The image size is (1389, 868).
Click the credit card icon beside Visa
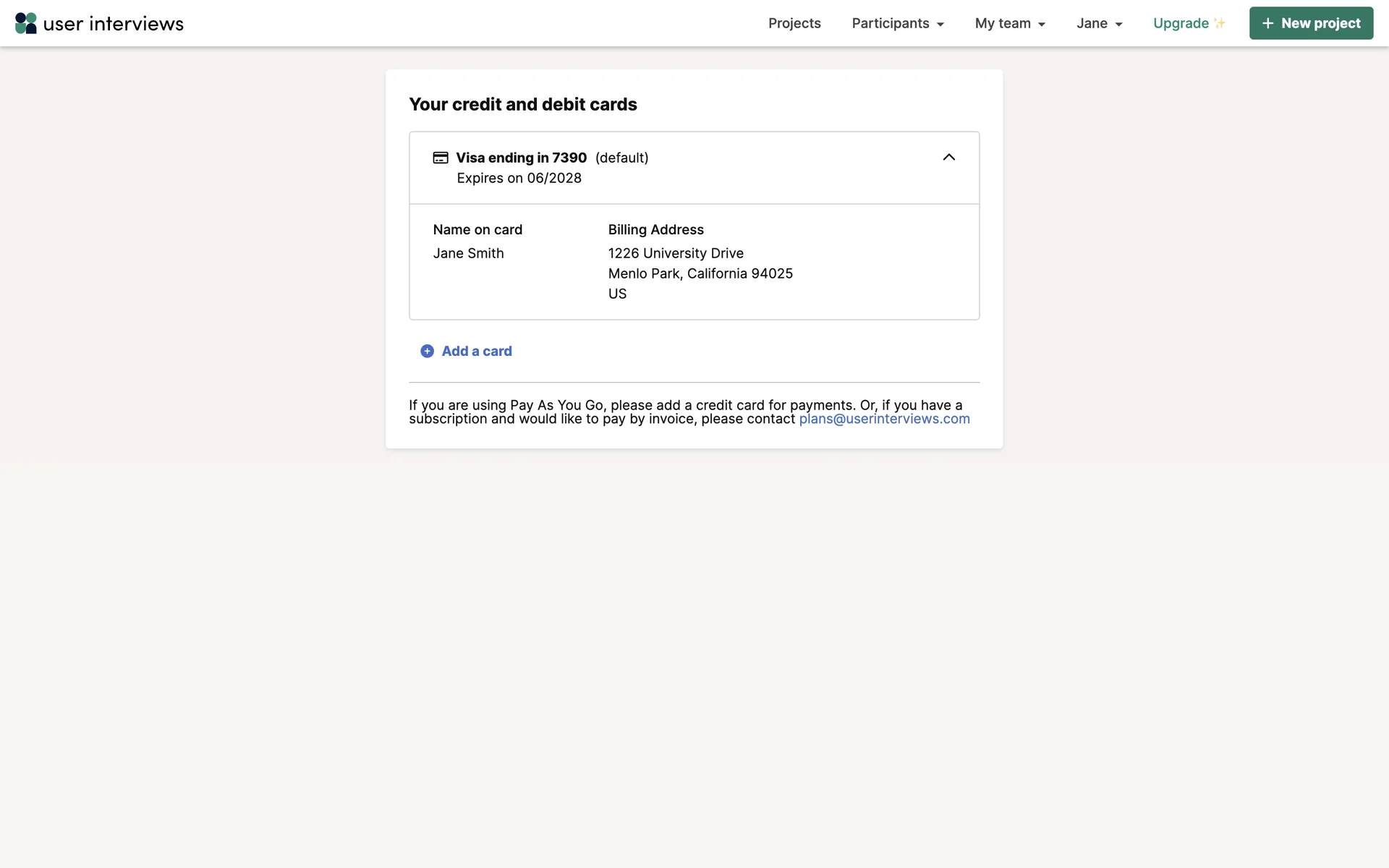(x=441, y=158)
